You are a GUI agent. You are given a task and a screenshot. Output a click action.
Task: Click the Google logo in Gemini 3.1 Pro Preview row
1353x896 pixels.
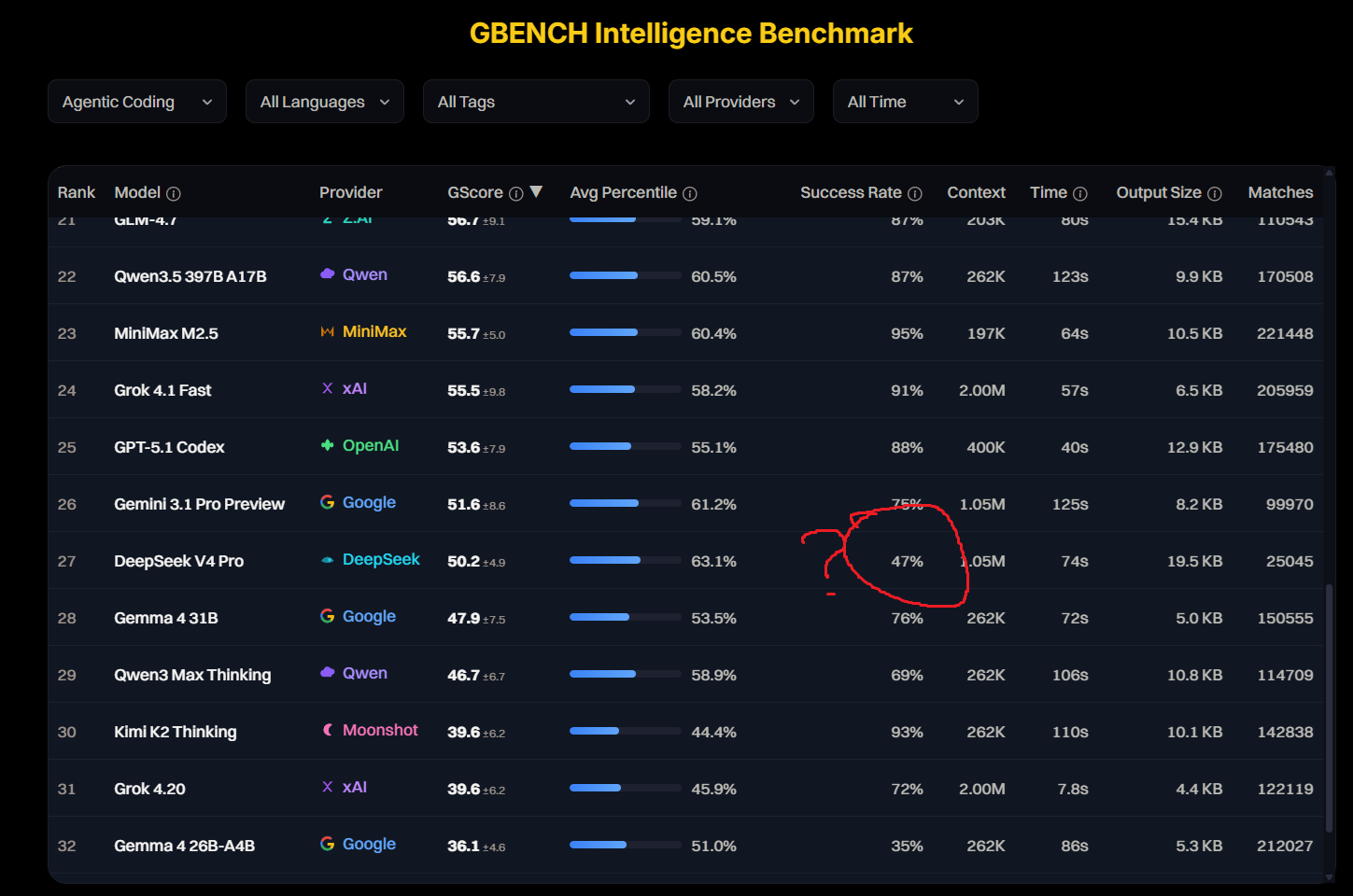[328, 502]
